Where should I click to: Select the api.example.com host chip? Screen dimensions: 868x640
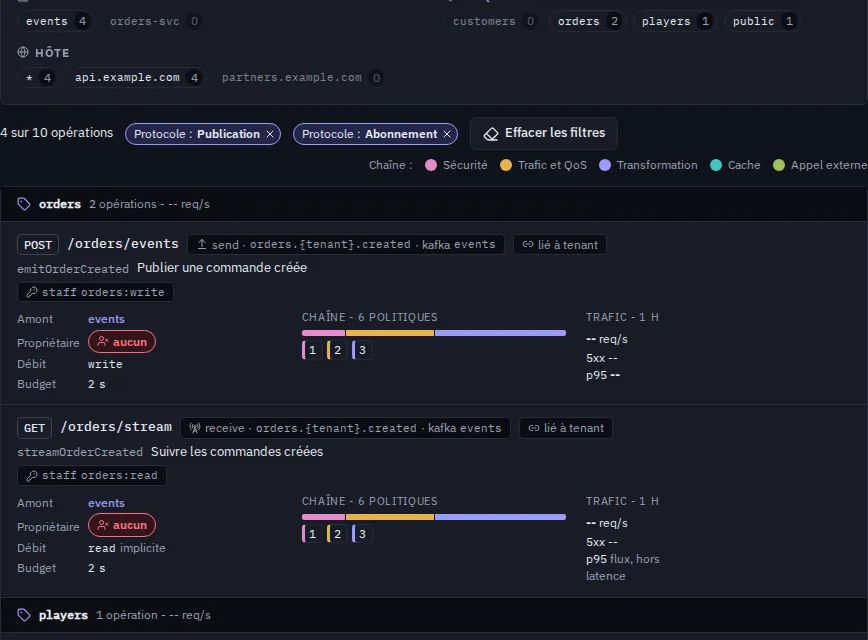click(136, 78)
